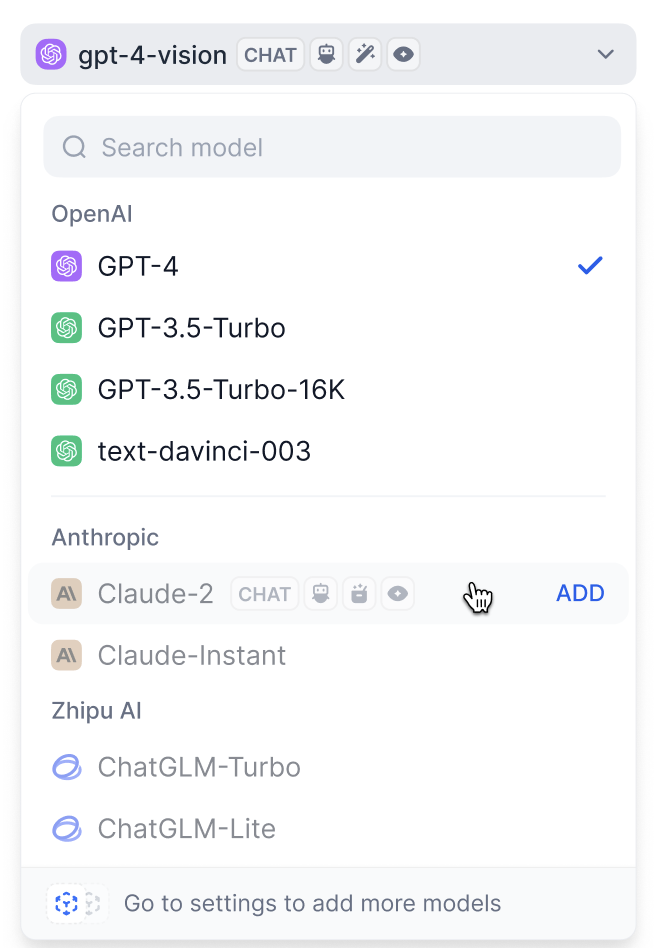This screenshot has width=664, height=948.
Task: Click the blue checkmark next to GPT-4
Action: click(x=590, y=266)
